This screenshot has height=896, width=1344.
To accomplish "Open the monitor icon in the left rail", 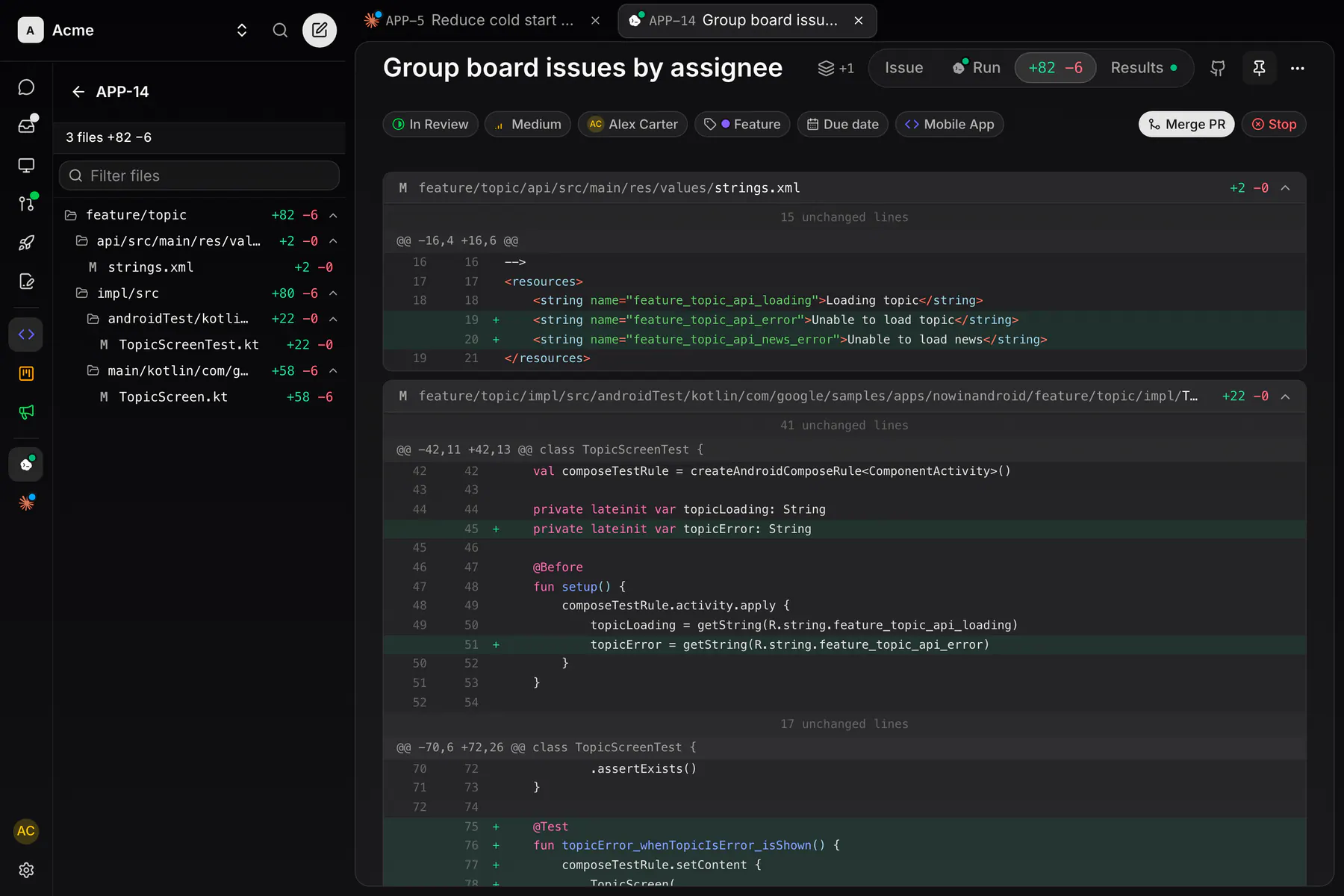I will 26,165.
